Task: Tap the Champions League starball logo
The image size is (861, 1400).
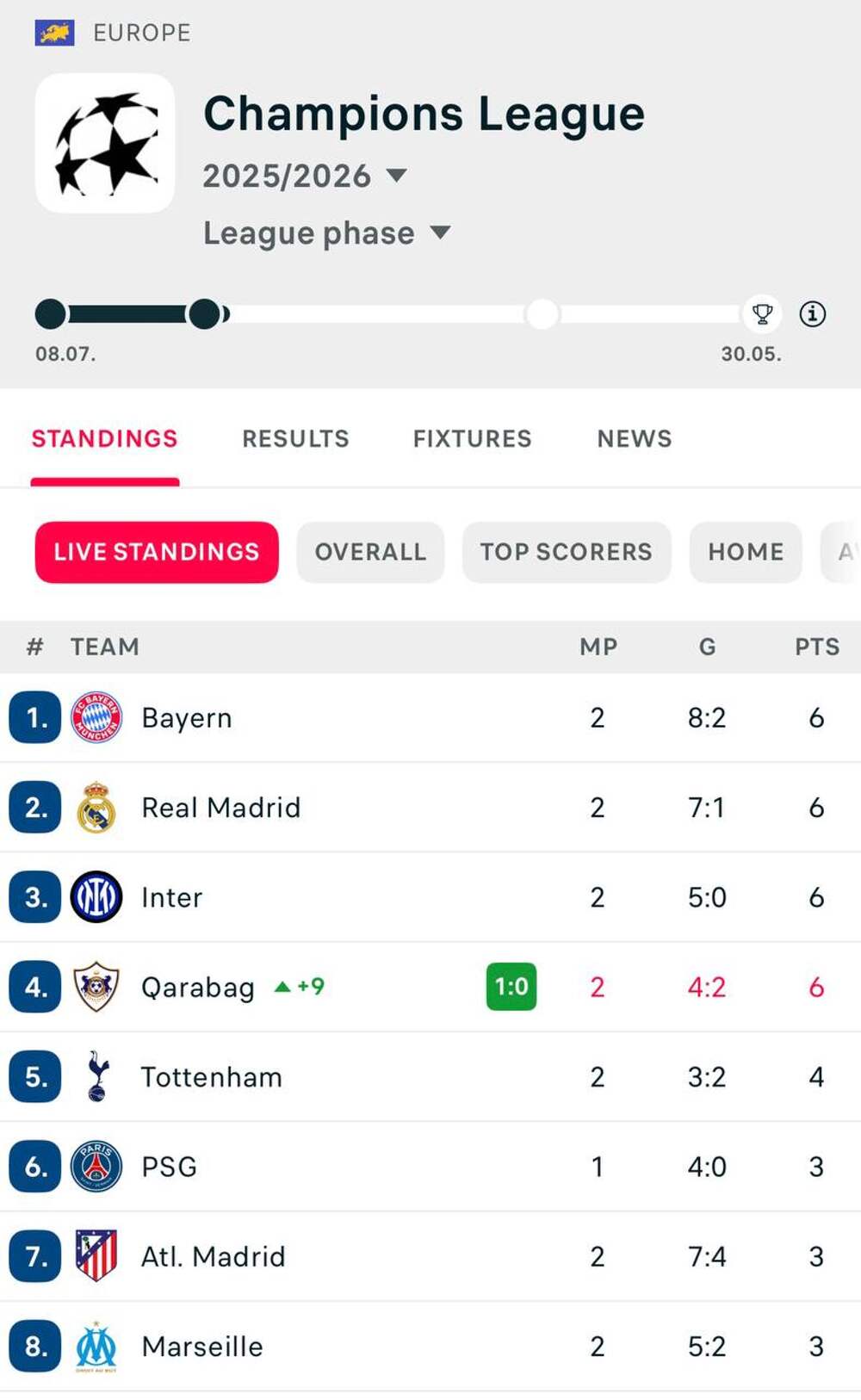Action: [x=105, y=143]
